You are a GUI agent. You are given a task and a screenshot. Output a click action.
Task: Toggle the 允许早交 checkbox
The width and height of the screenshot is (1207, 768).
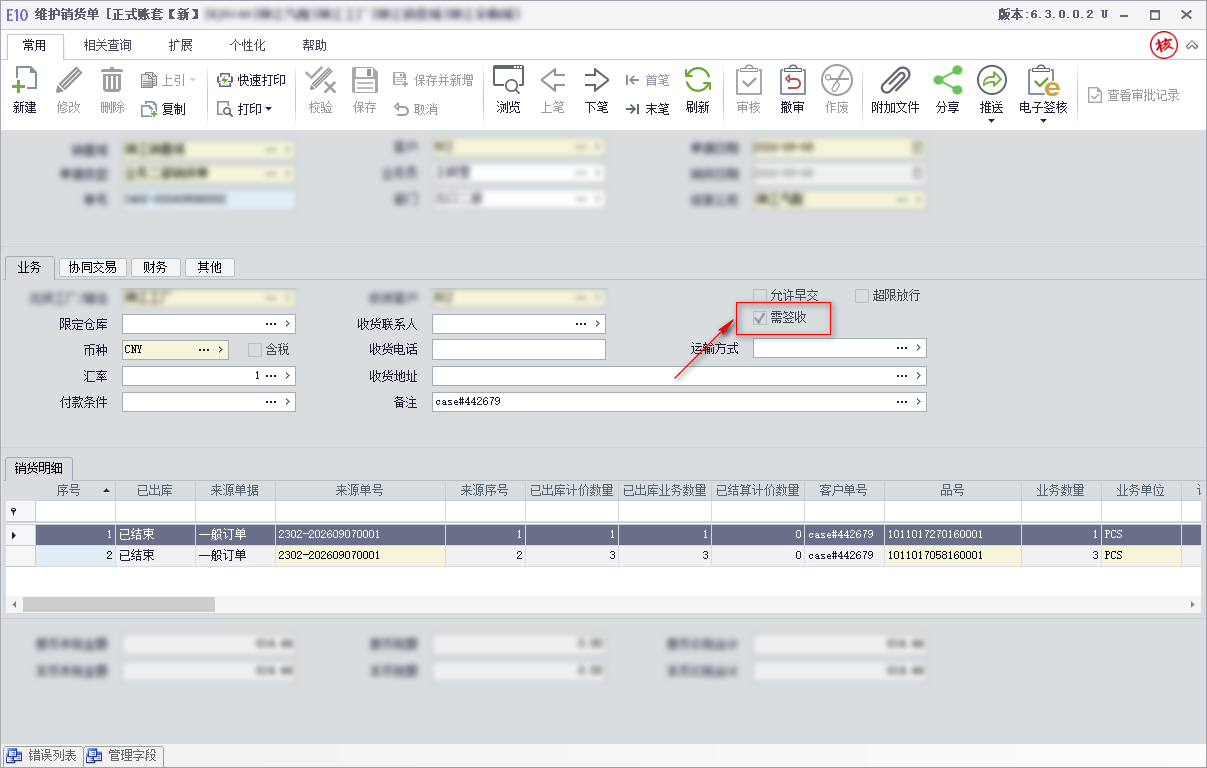pos(759,296)
